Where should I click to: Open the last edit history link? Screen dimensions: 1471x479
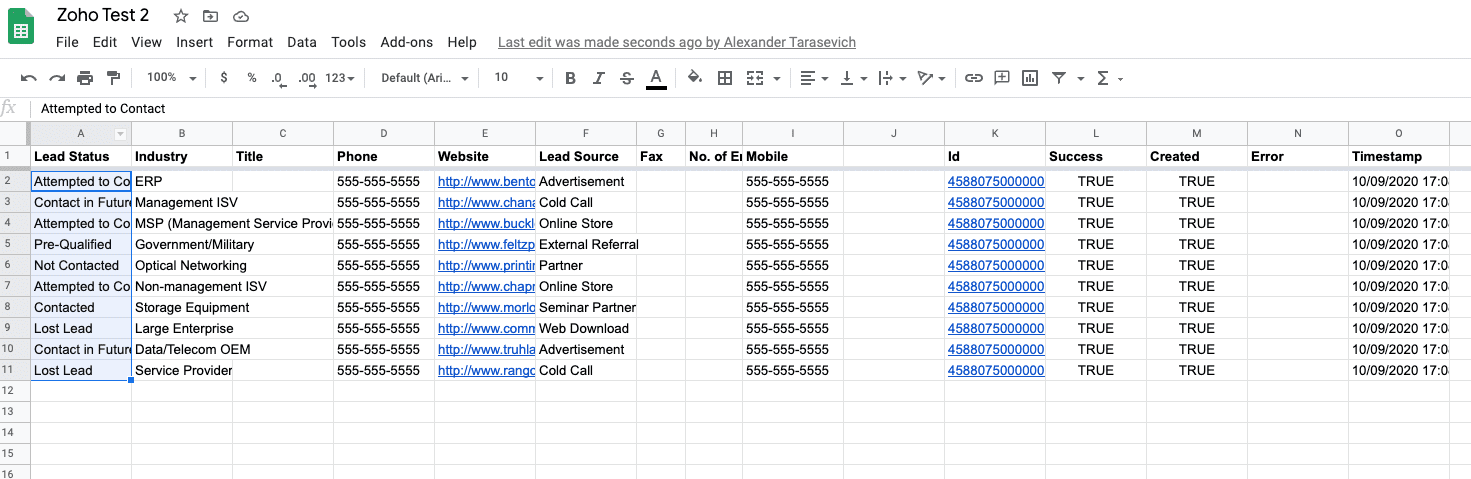click(676, 42)
